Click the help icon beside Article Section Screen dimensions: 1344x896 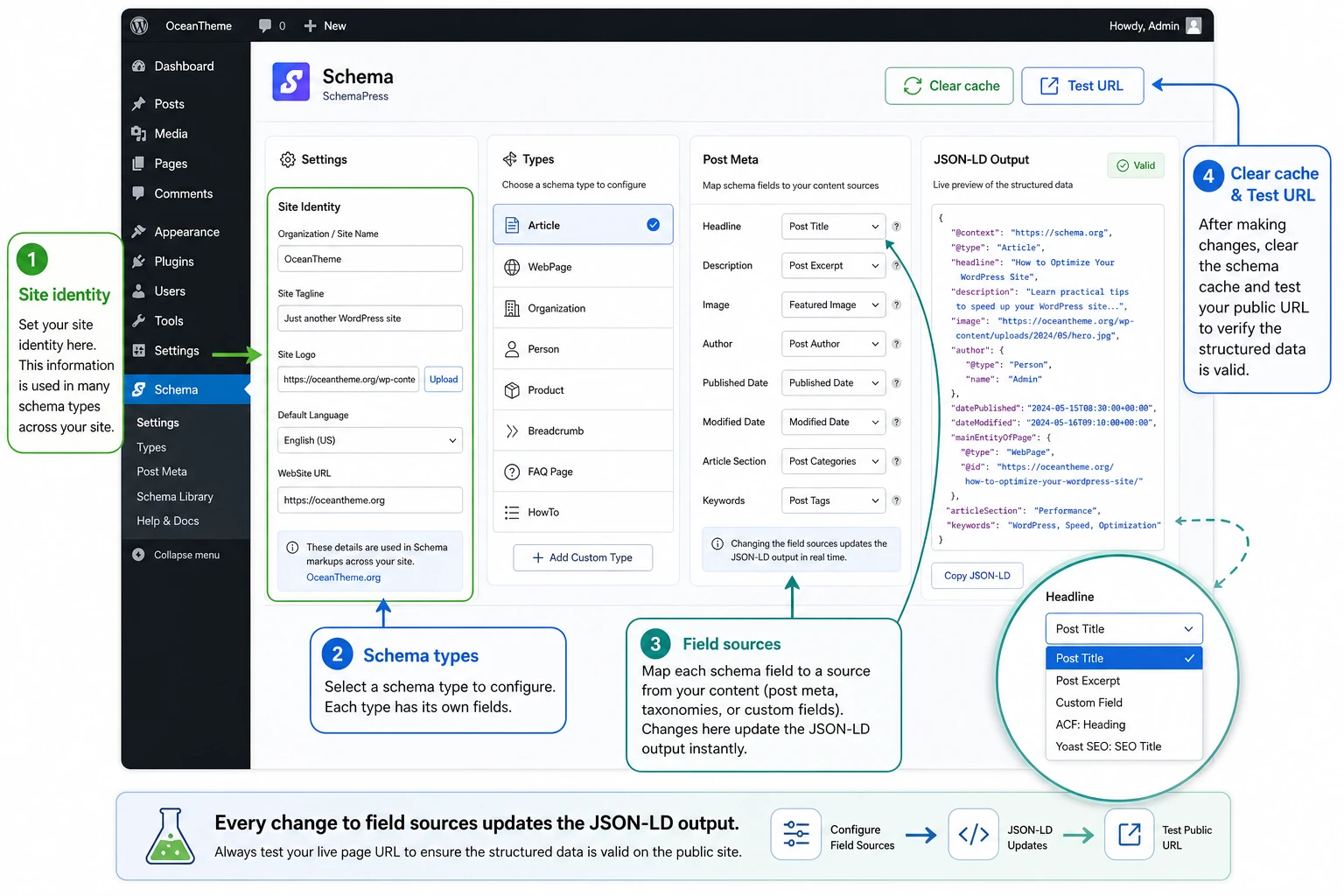896,461
